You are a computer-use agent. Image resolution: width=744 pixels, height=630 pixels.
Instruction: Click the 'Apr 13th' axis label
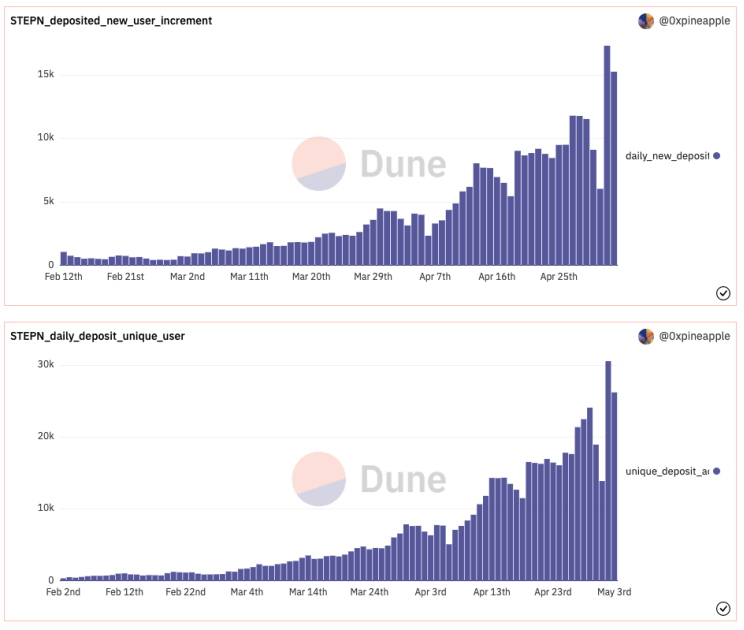coord(492,592)
